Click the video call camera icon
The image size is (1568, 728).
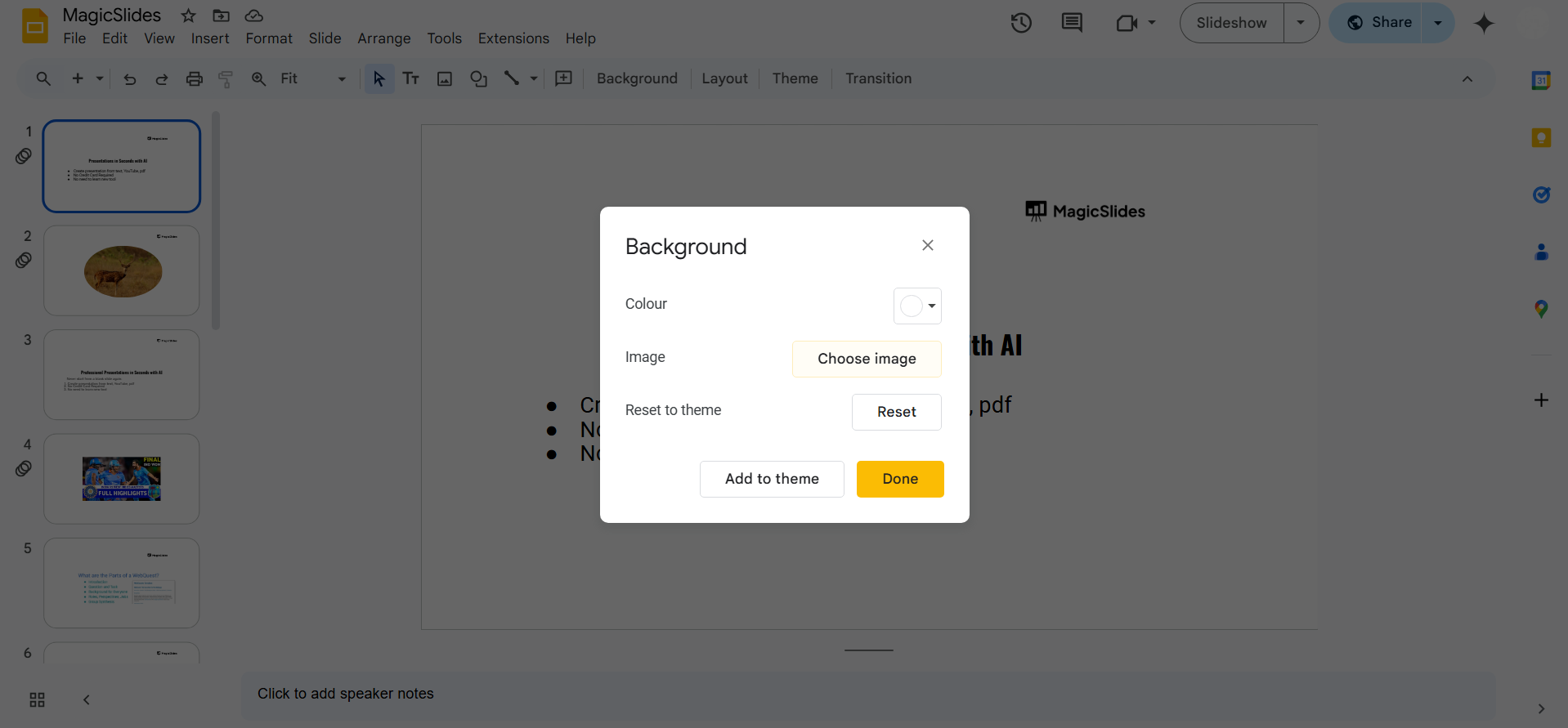point(1127,23)
